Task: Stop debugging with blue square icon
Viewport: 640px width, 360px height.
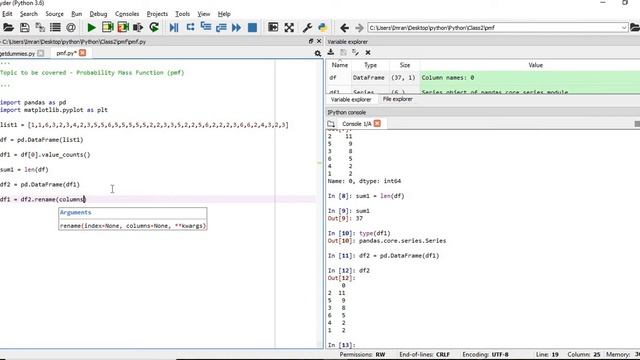Action: [252, 27]
